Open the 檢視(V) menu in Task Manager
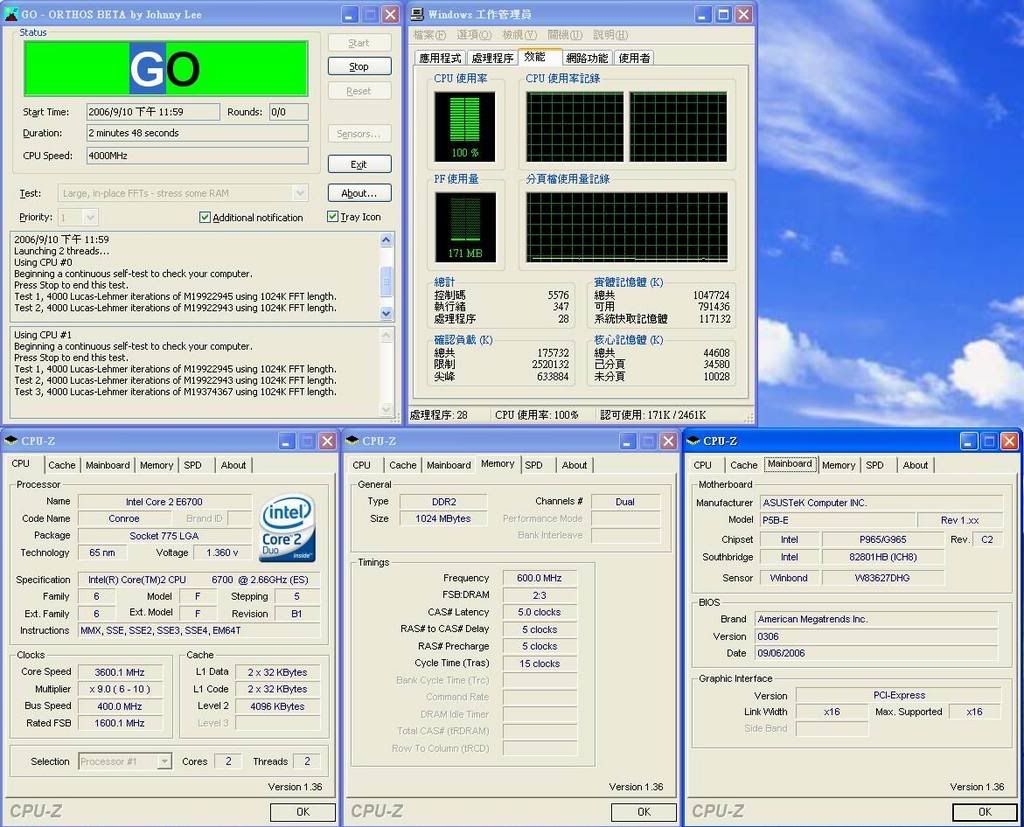1024x827 pixels. [520, 35]
